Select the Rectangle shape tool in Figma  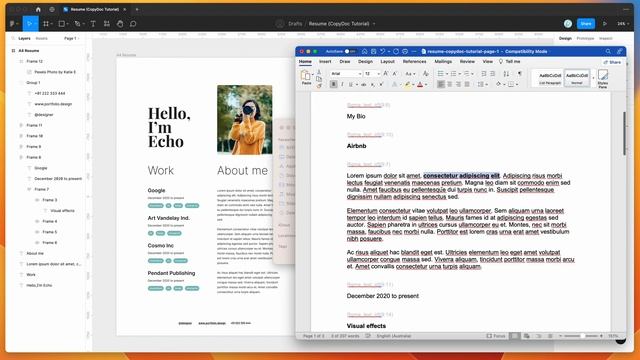62,24
